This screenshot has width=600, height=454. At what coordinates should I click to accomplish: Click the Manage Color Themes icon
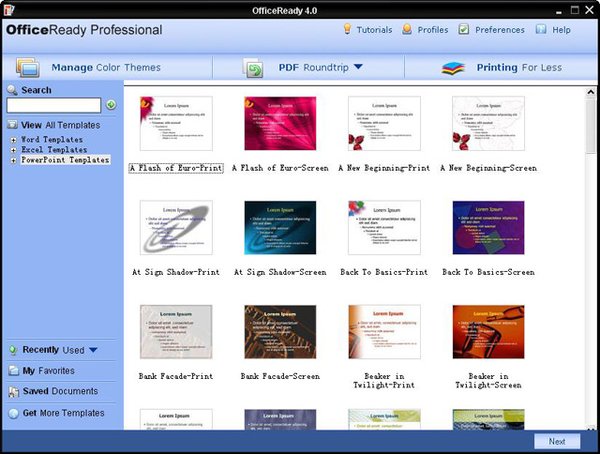[28, 67]
